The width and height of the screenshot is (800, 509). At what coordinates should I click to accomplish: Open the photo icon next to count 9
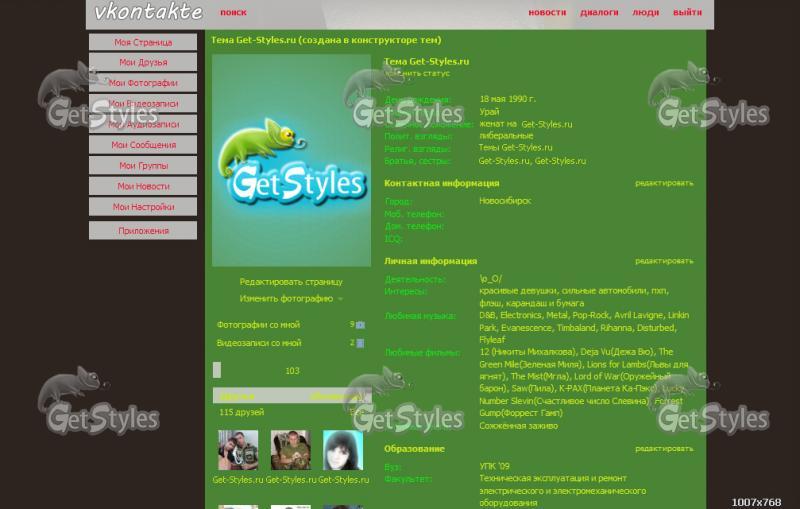coord(360,325)
